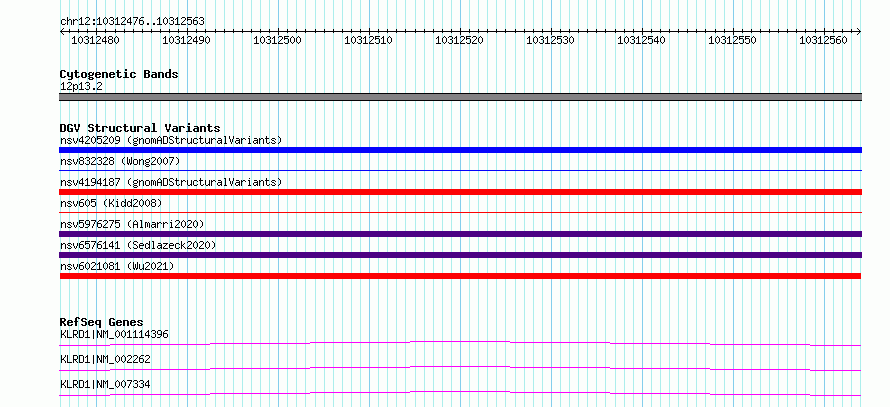Click the DGV Structural Variants track title
The height and width of the screenshot is (407, 890).
(x=140, y=128)
